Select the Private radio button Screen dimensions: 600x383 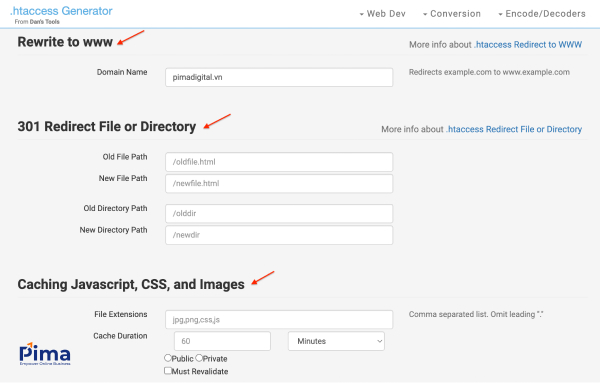point(199,358)
